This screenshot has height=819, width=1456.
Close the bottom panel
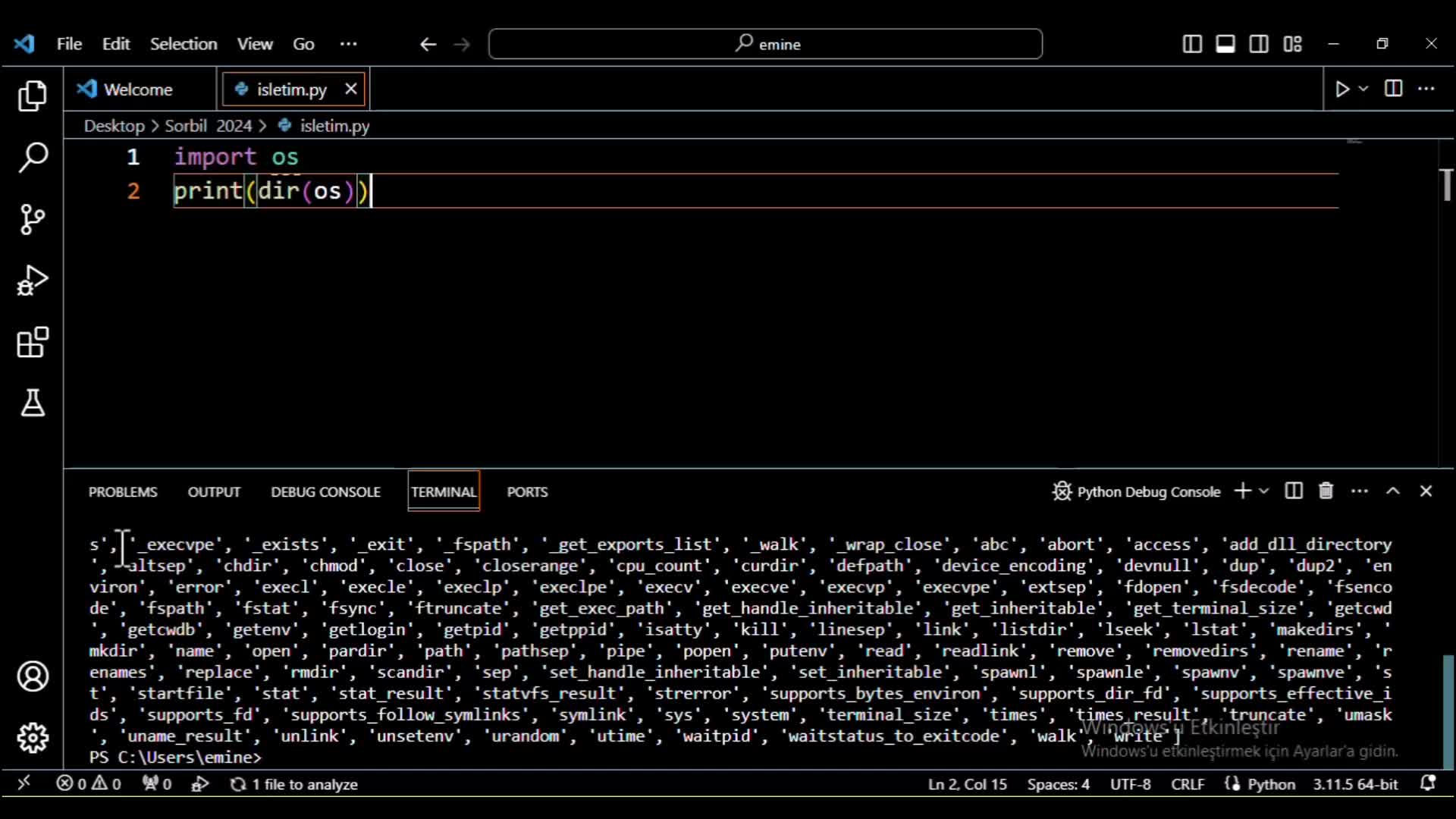pyautogui.click(x=1426, y=491)
